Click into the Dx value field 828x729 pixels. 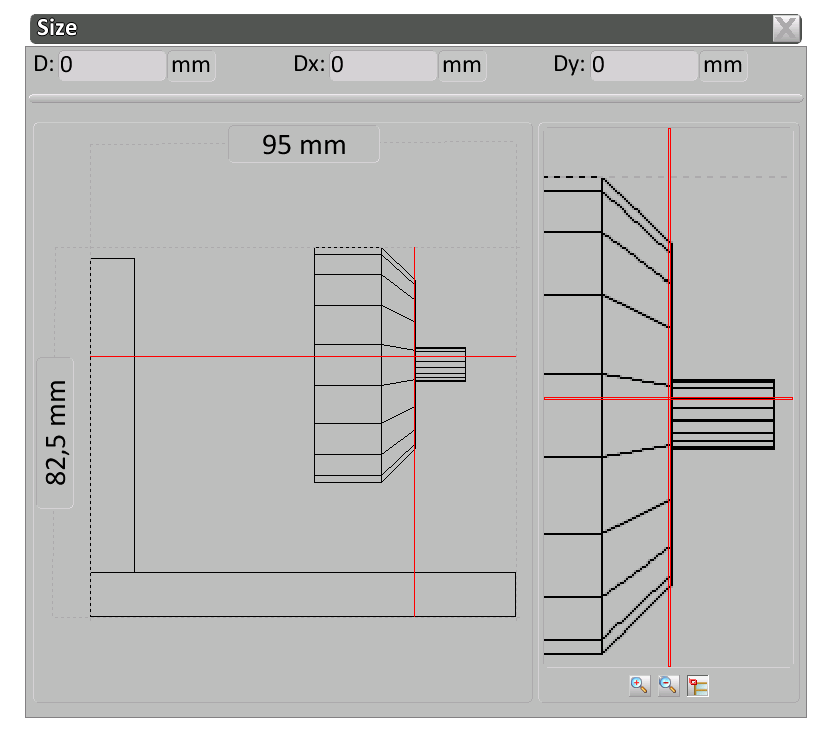pos(383,66)
